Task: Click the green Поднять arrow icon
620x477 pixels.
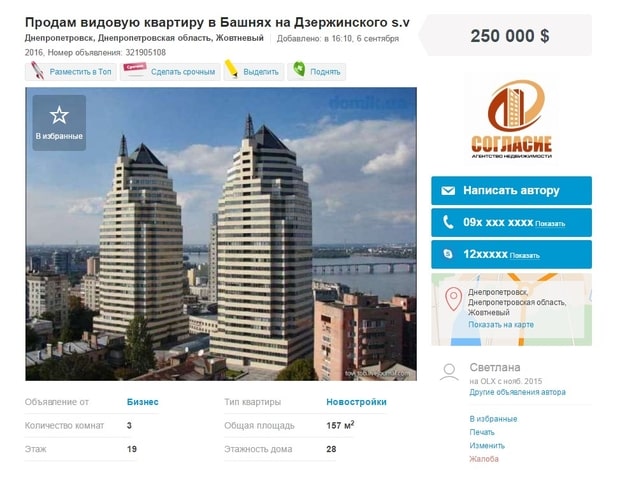Action: [x=299, y=70]
